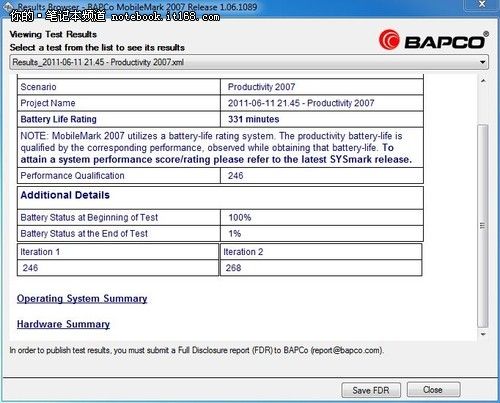Select the '331 minutes' battery life value
500x403 pixels.
point(253,119)
